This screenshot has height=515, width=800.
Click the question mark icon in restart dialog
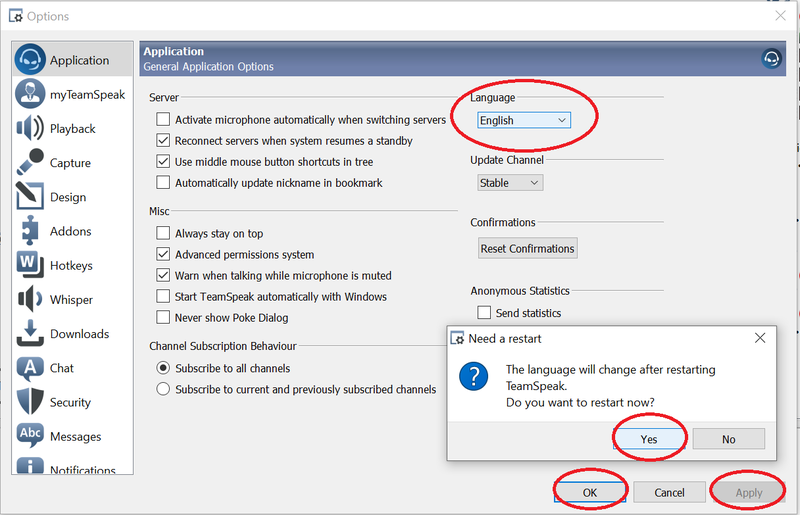473,376
